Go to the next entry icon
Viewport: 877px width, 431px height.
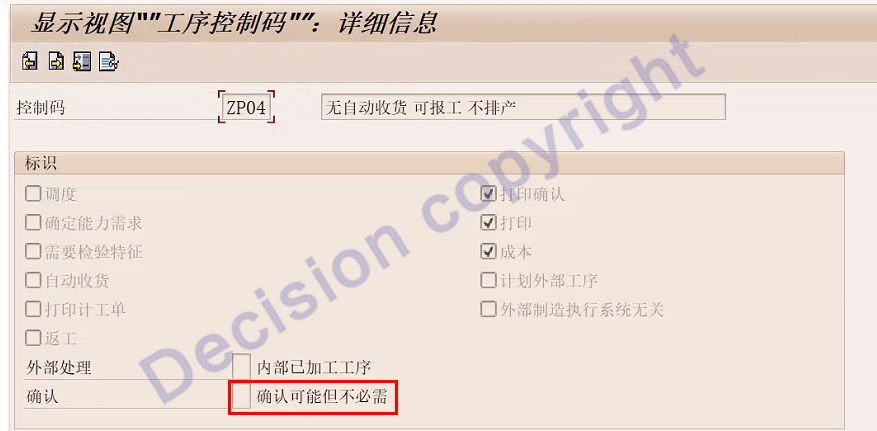[56, 61]
